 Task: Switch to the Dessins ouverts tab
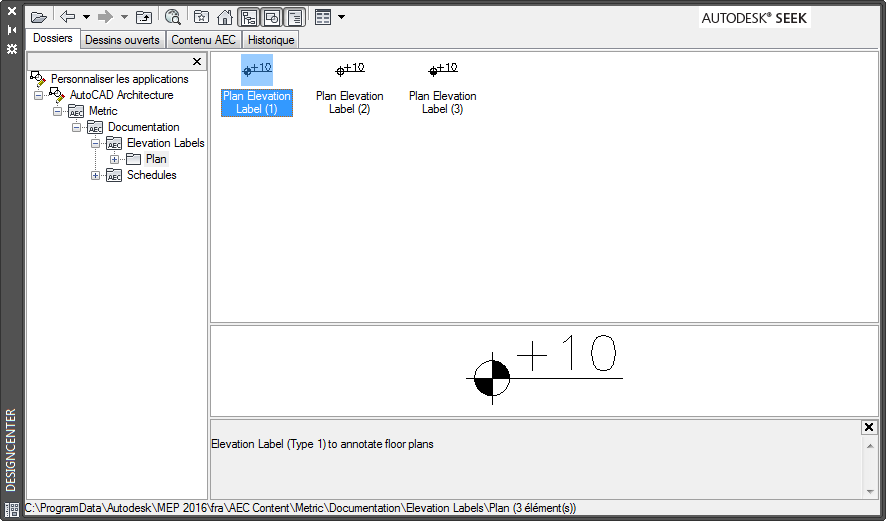(x=122, y=40)
